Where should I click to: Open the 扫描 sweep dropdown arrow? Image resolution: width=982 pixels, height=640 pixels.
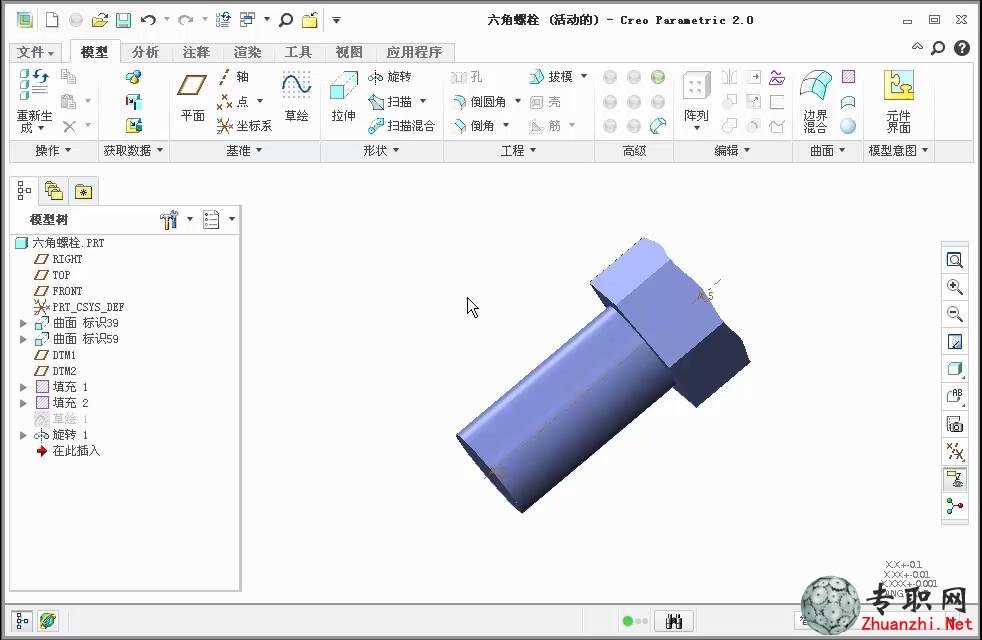[x=423, y=101]
